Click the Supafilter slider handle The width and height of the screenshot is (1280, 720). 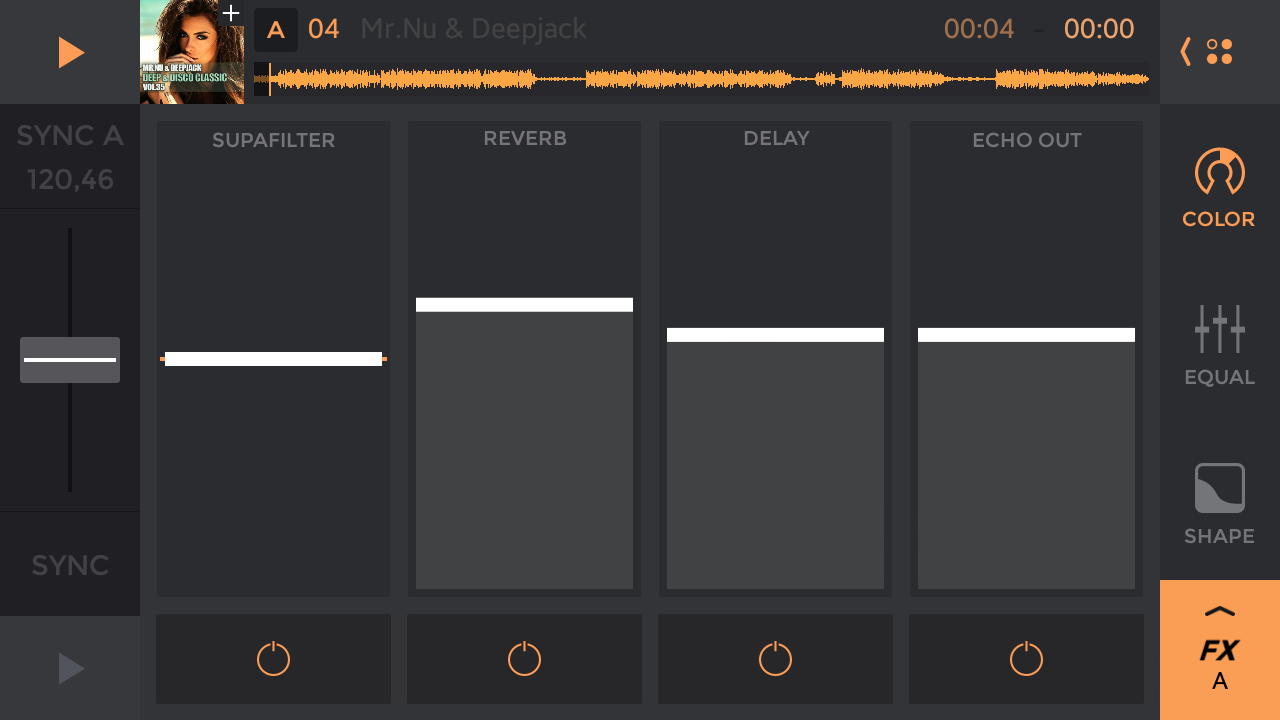[273, 359]
